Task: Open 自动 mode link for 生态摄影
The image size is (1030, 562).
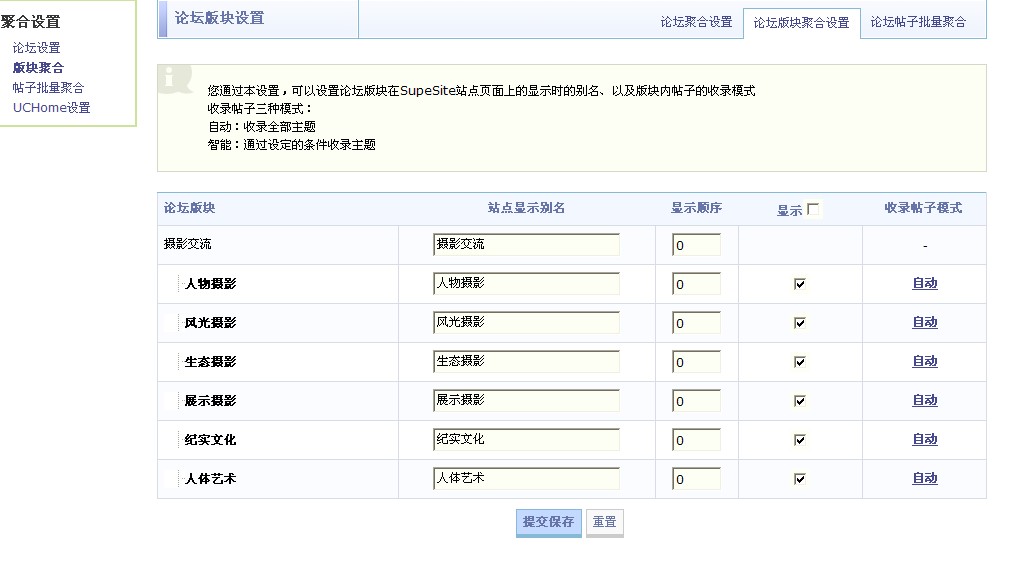Action: tap(925, 361)
